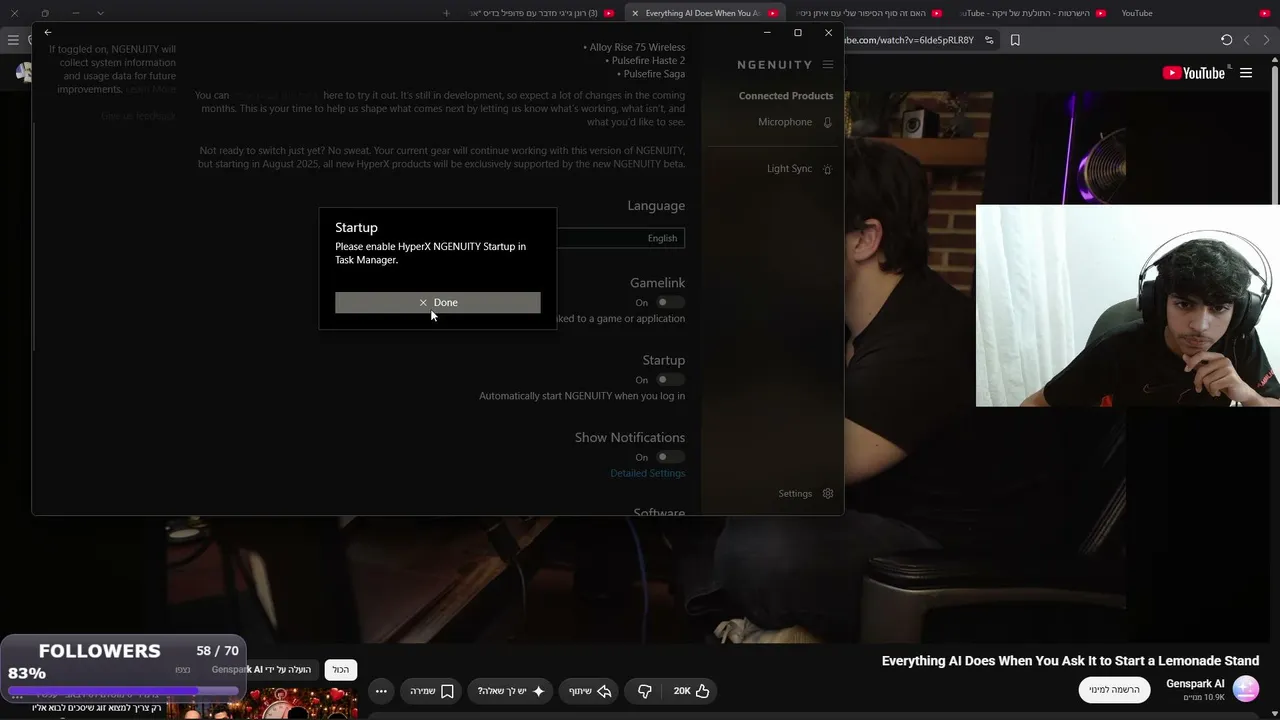The image size is (1280, 720).
Task: Click the Followers goal progress bar
Action: pyautogui.click(x=123, y=691)
